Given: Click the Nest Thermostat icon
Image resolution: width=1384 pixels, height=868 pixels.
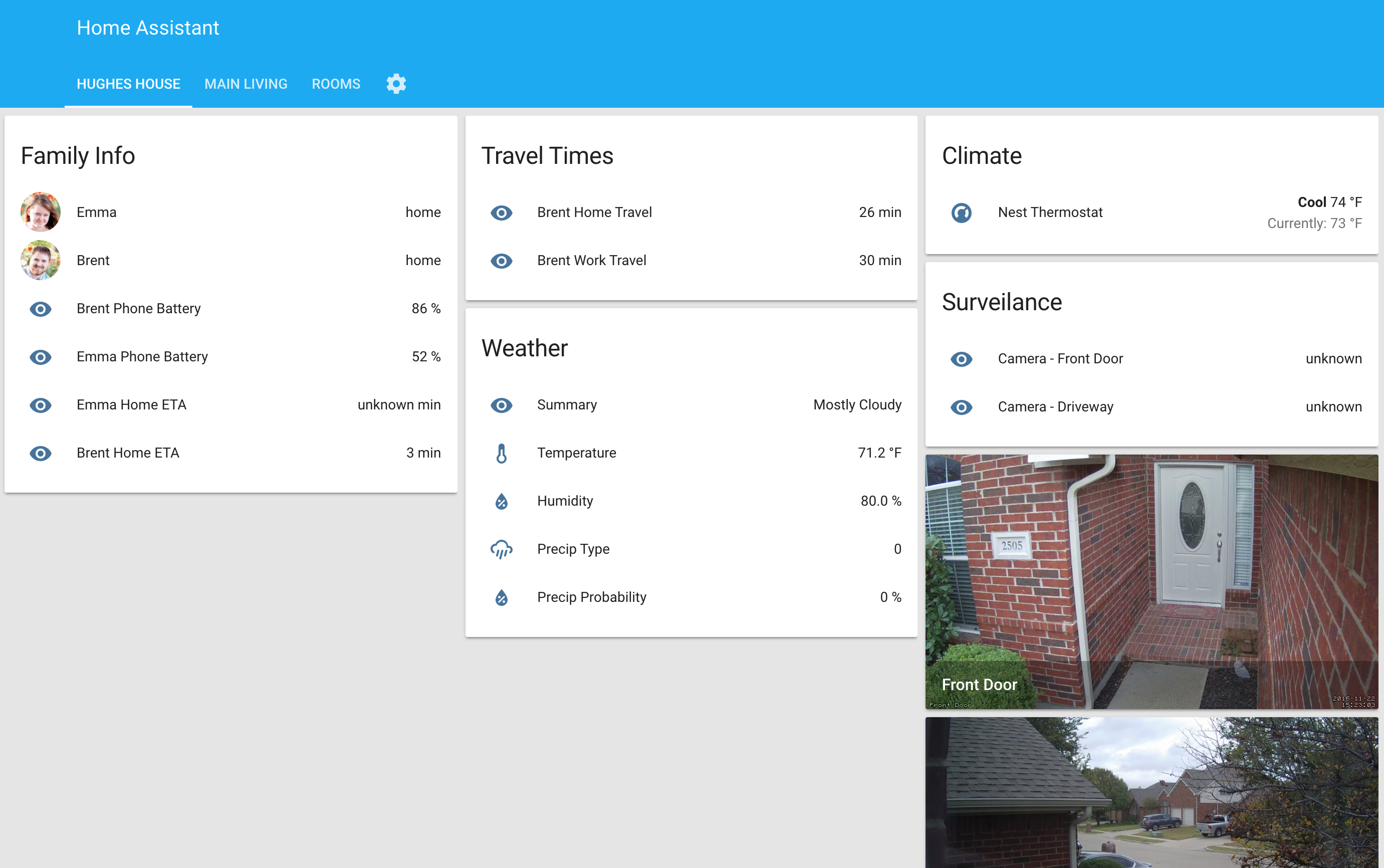Looking at the screenshot, I should click(962, 212).
